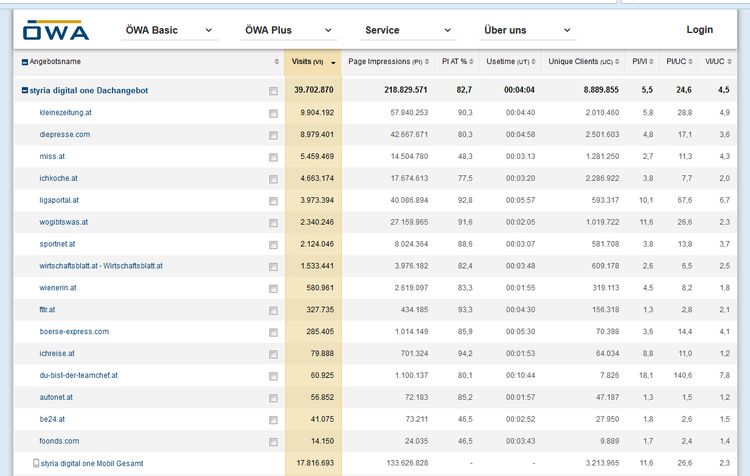Tick checkbox for du-bist-der-teamchef.at

click(273, 376)
